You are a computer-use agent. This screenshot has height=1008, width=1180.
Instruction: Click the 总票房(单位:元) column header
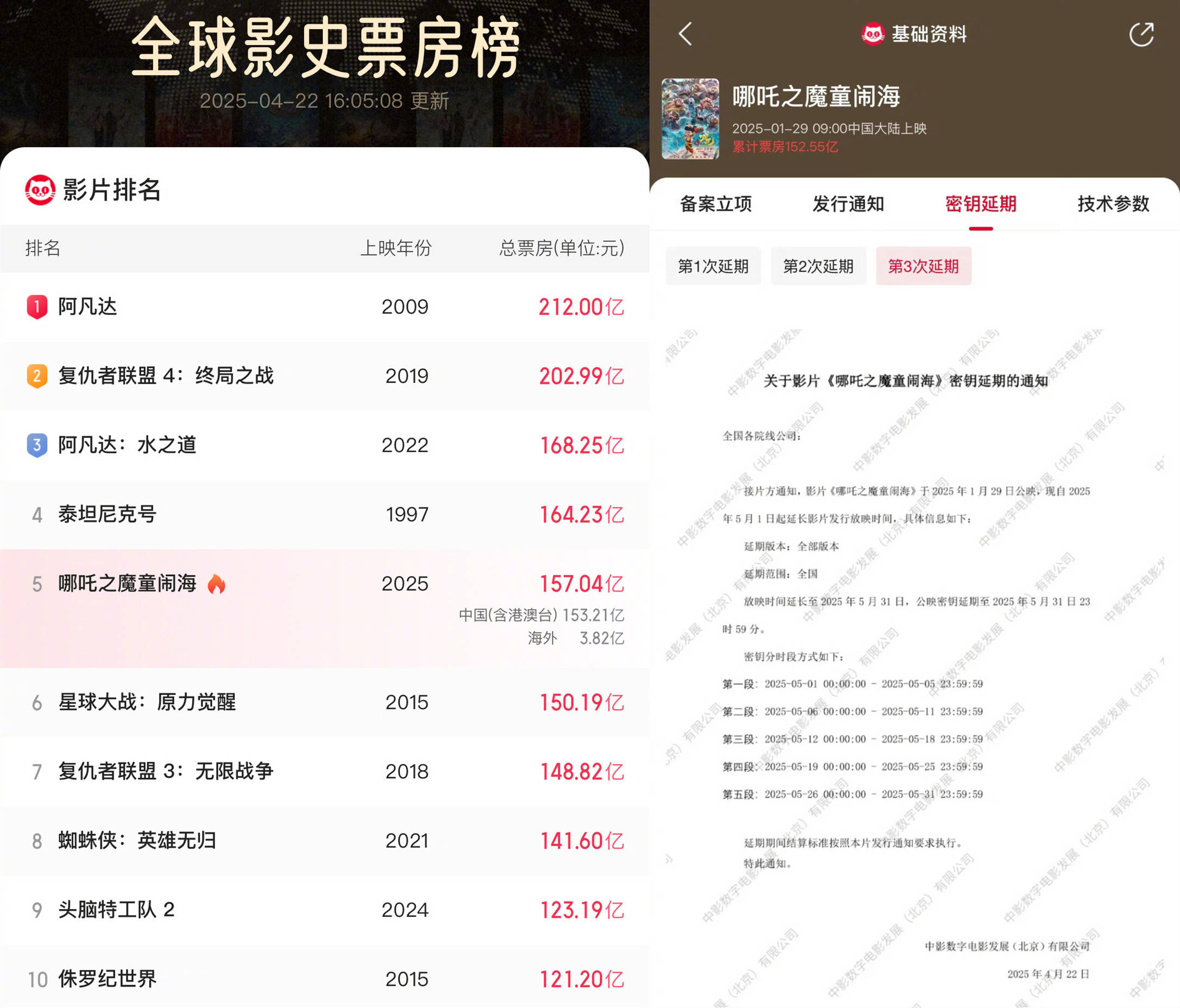click(562, 248)
